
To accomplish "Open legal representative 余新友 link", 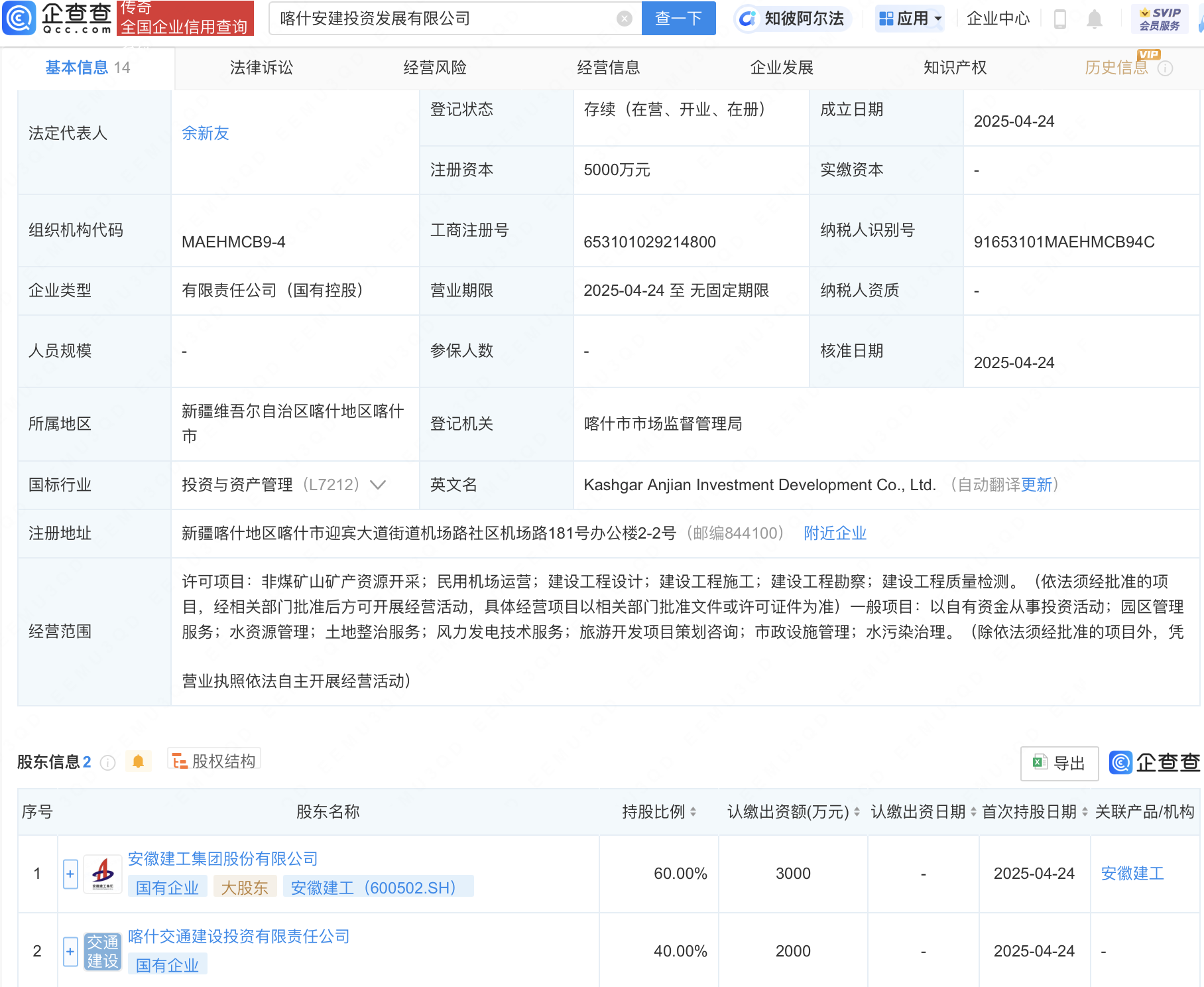I will pos(206,133).
